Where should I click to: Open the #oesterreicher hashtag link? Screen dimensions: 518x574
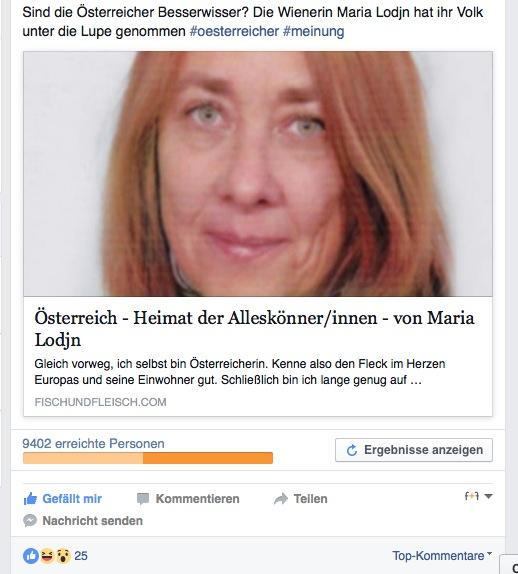pos(234,31)
